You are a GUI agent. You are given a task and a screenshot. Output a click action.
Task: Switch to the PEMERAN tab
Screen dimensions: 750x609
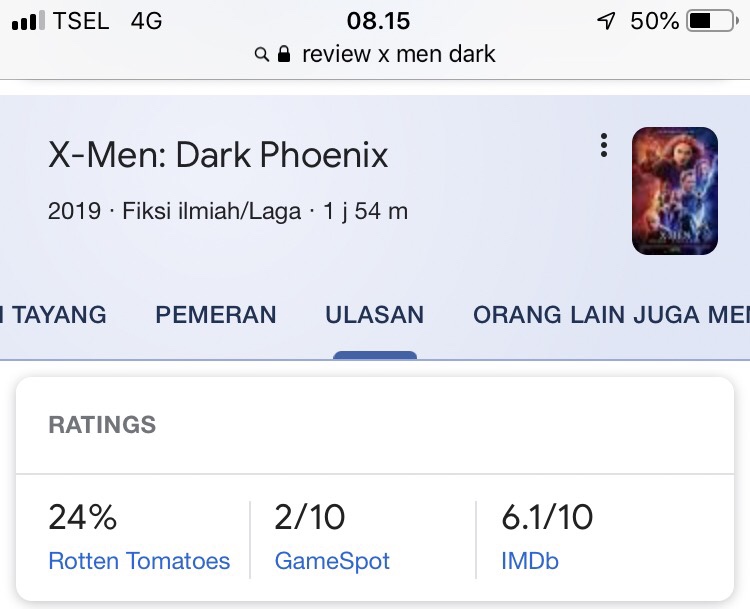(216, 315)
